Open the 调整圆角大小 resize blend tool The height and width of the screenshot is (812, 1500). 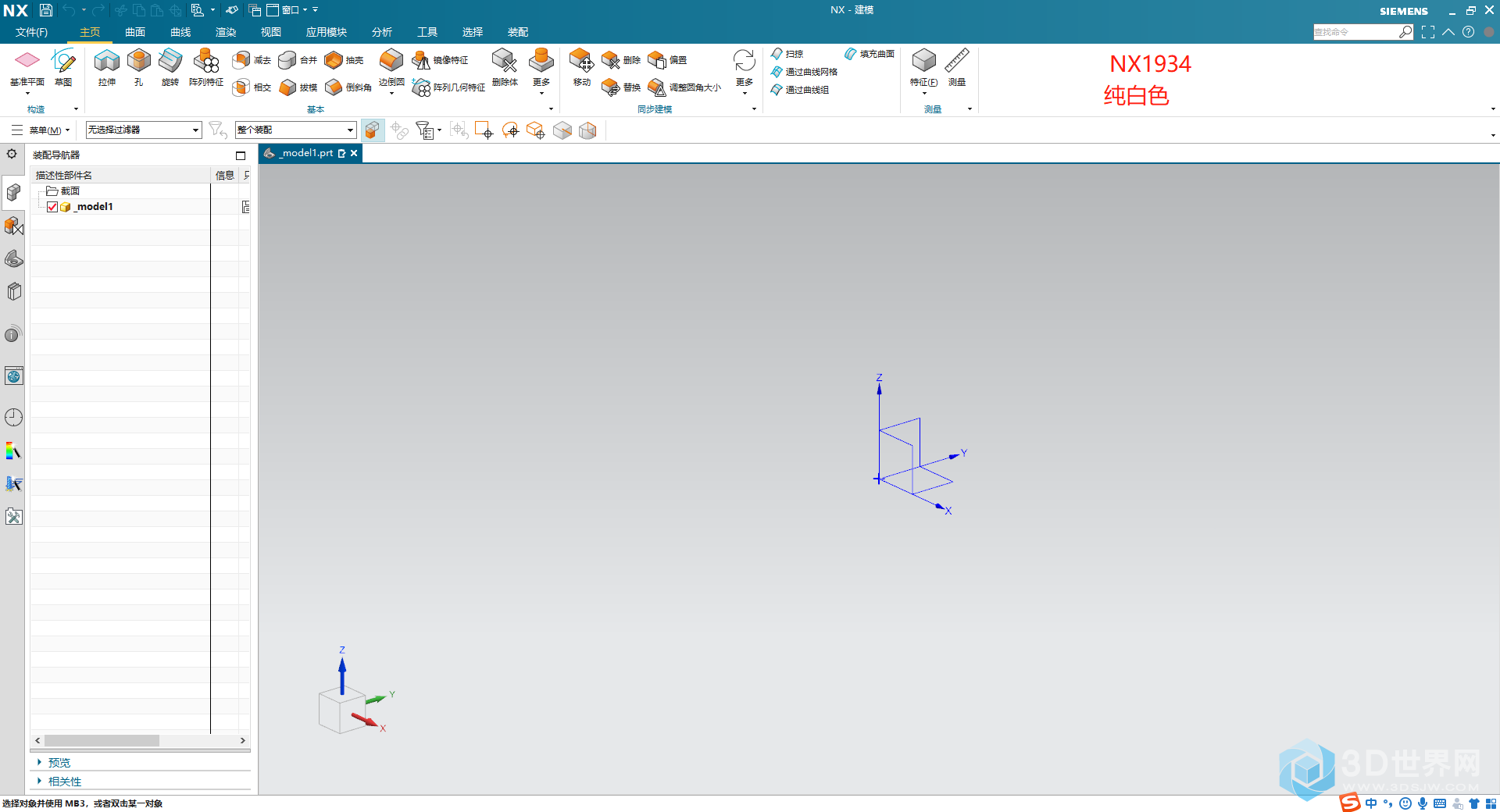(x=684, y=87)
